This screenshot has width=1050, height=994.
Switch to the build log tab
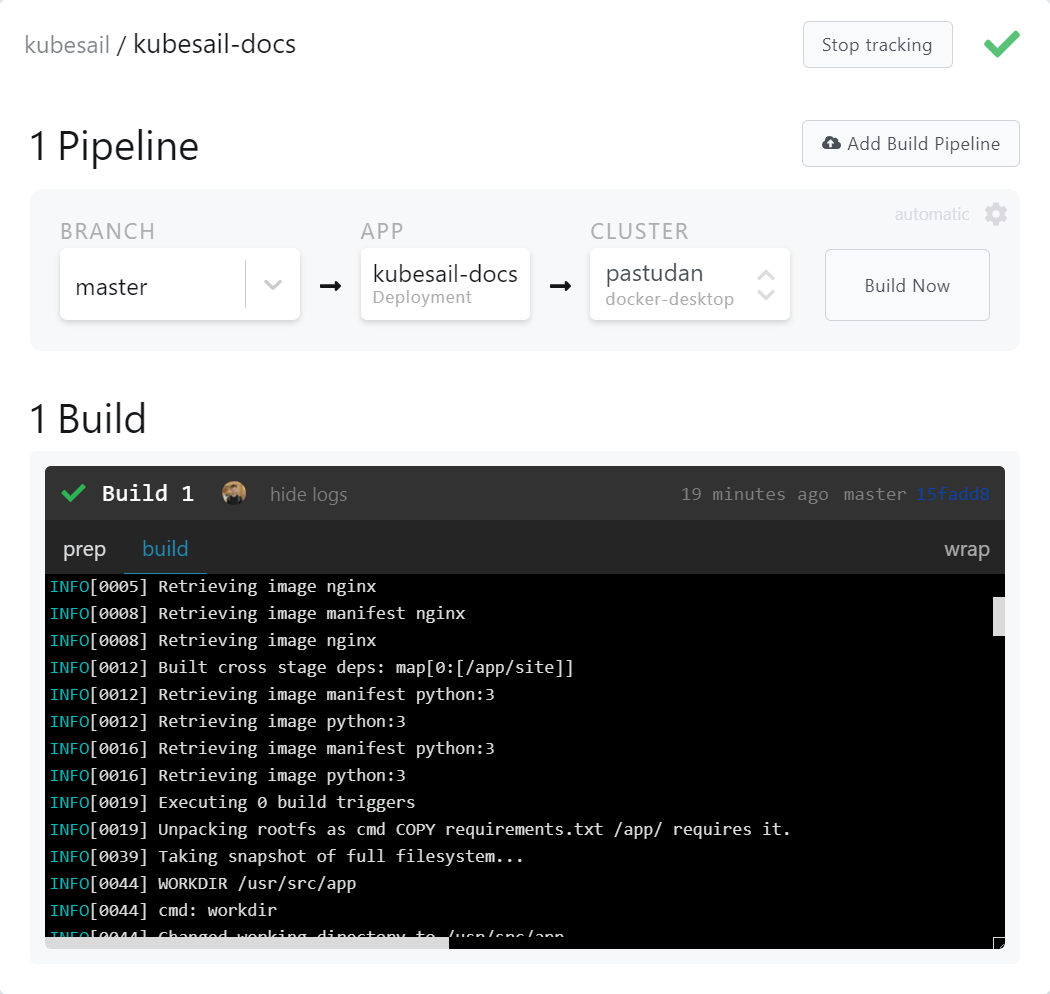165,549
